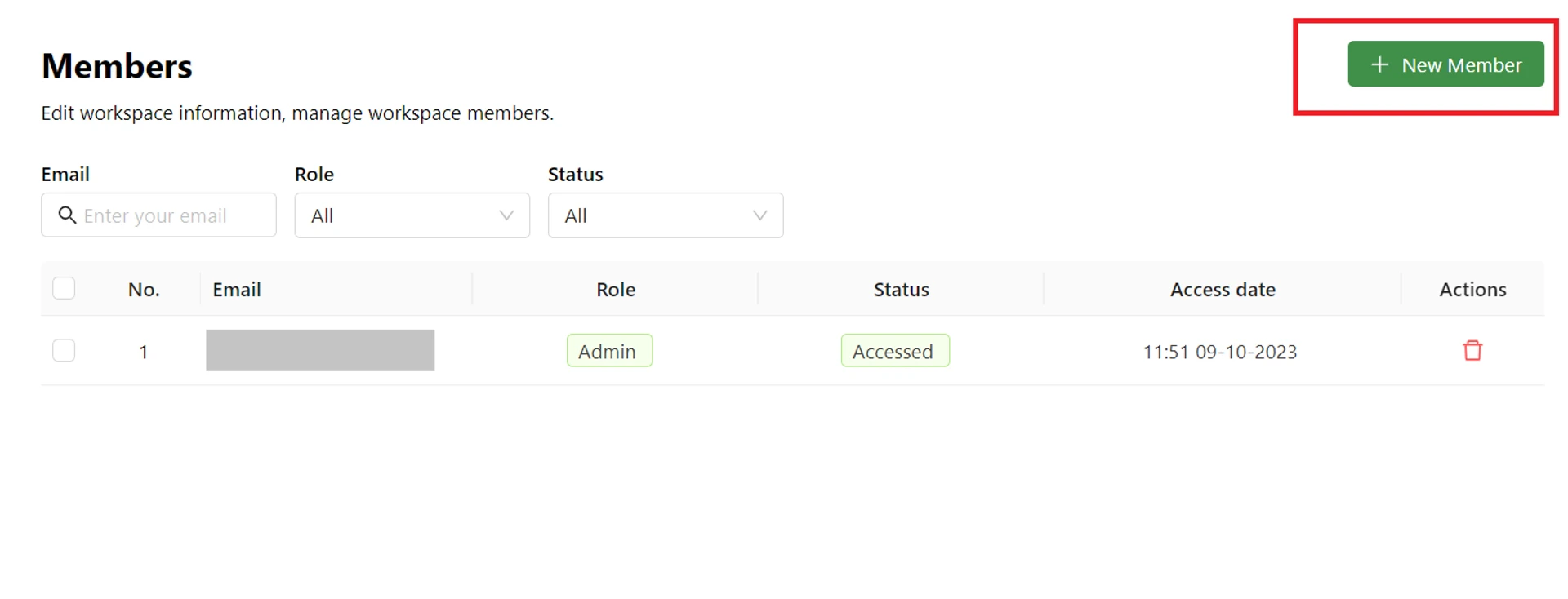Select the Actions column header
Screen dimensions: 1568x599
click(1472, 288)
